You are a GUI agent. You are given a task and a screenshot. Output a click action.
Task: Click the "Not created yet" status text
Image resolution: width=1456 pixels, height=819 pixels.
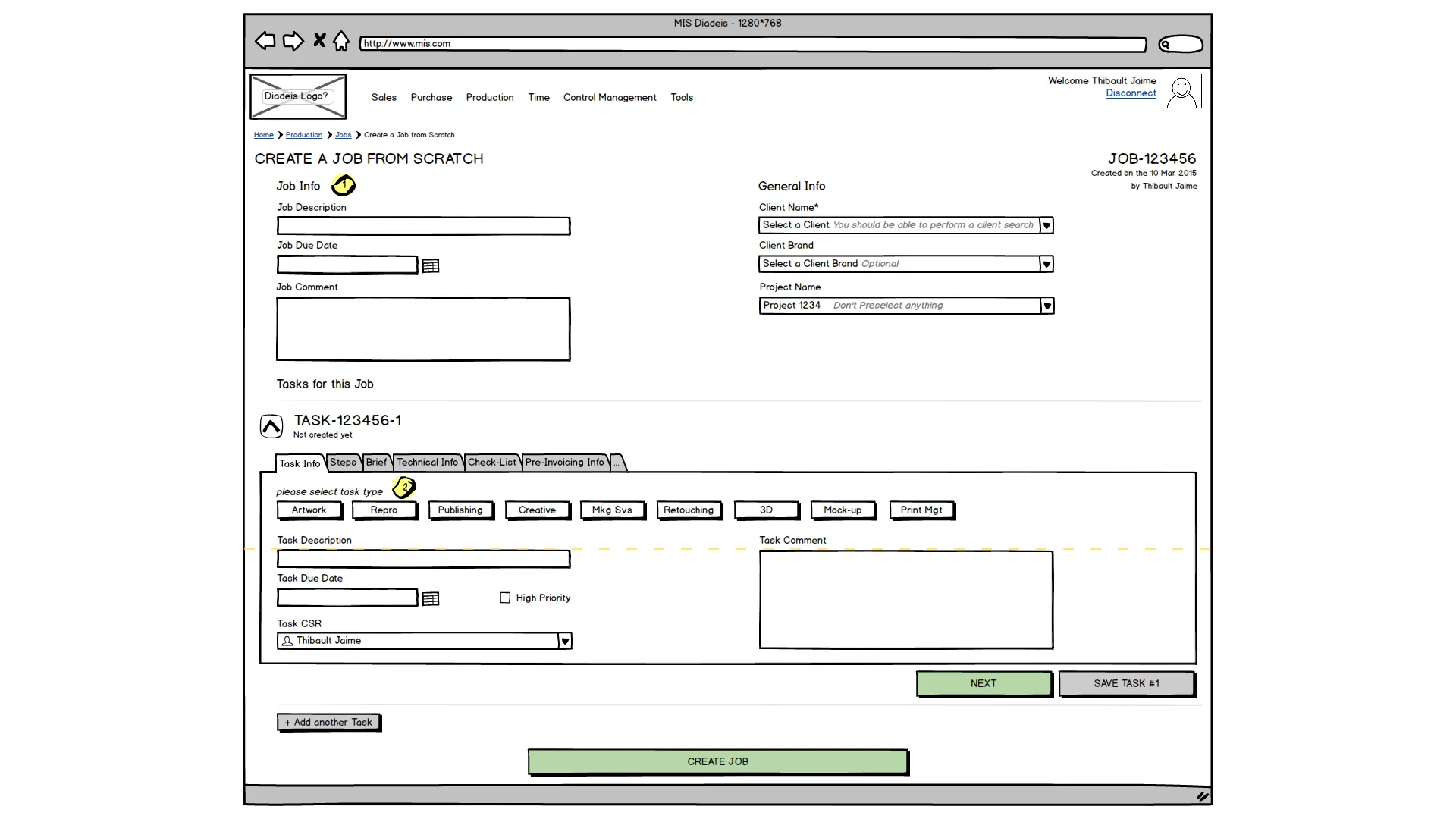pyautogui.click(x=322, y=435)
